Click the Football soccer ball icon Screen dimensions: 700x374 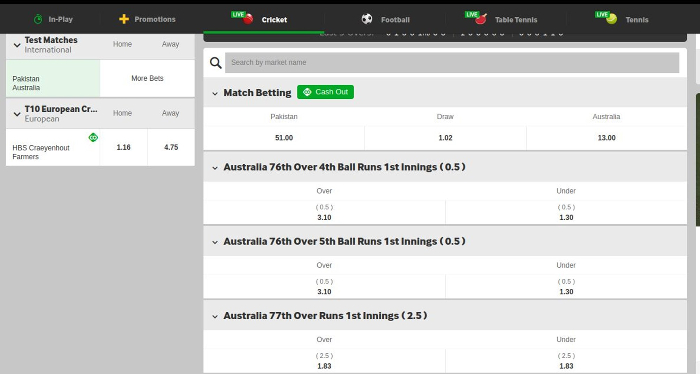click(x=367, y=19)
